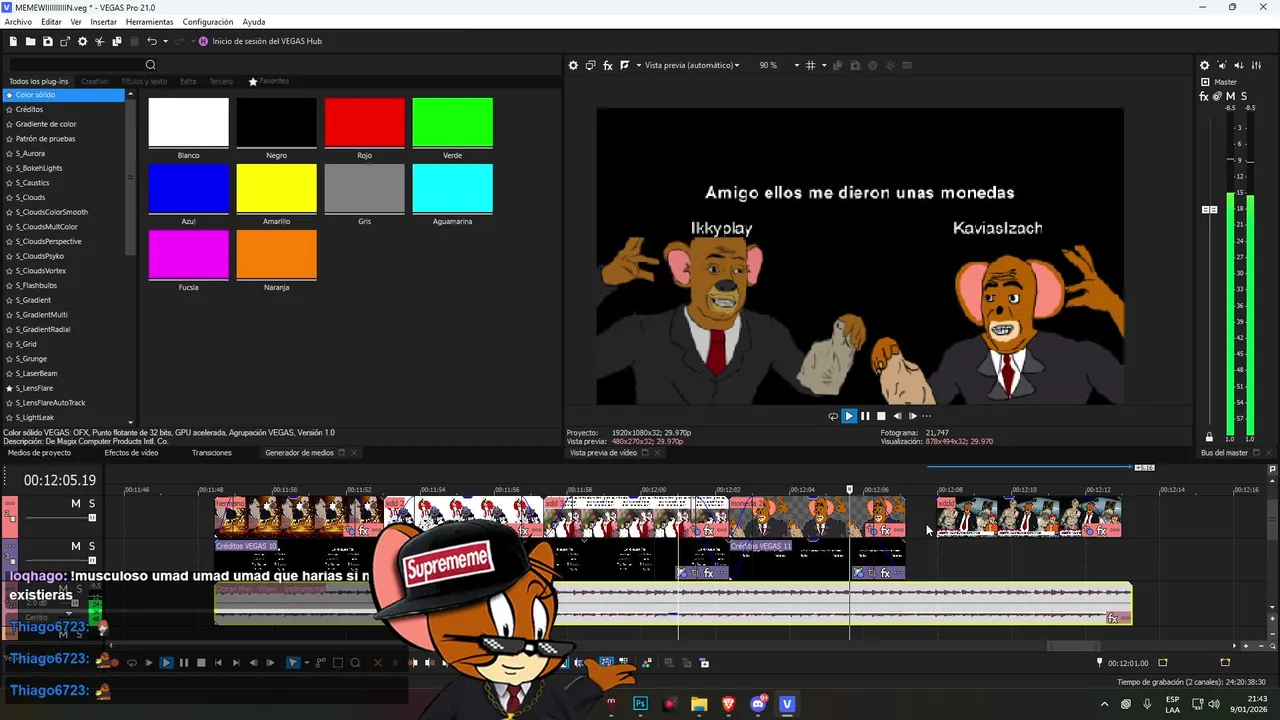Image resolution: width=1280 pixels, height=720 pixels.
Task: Open the Archivo menu
Action: pos(18,22)
